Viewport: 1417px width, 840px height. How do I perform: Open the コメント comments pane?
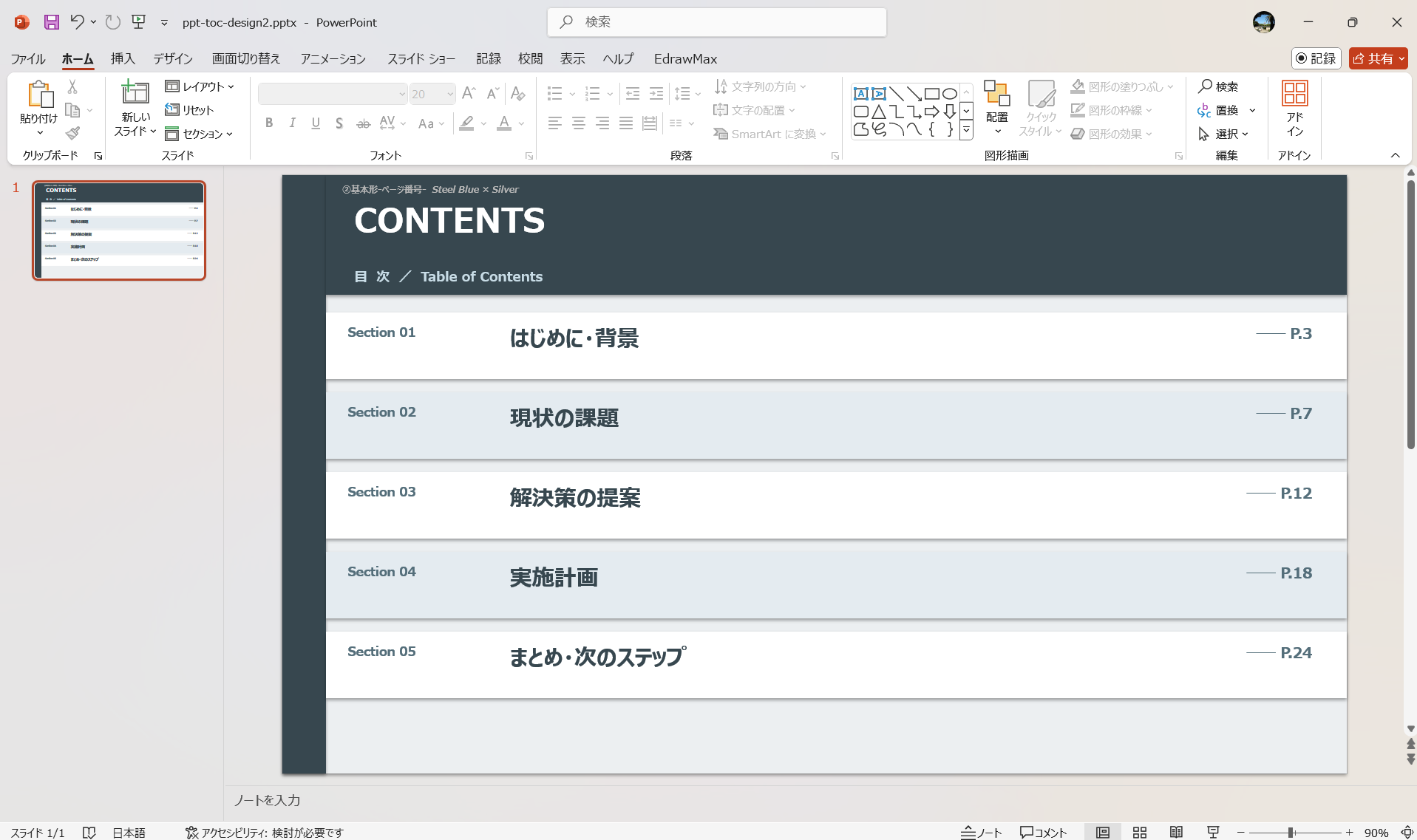click(x=1043, y=832)
